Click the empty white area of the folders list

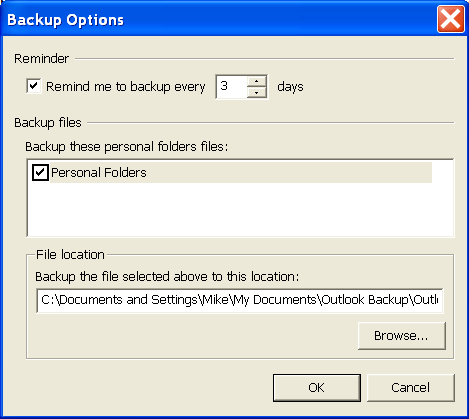coord(240,209)
